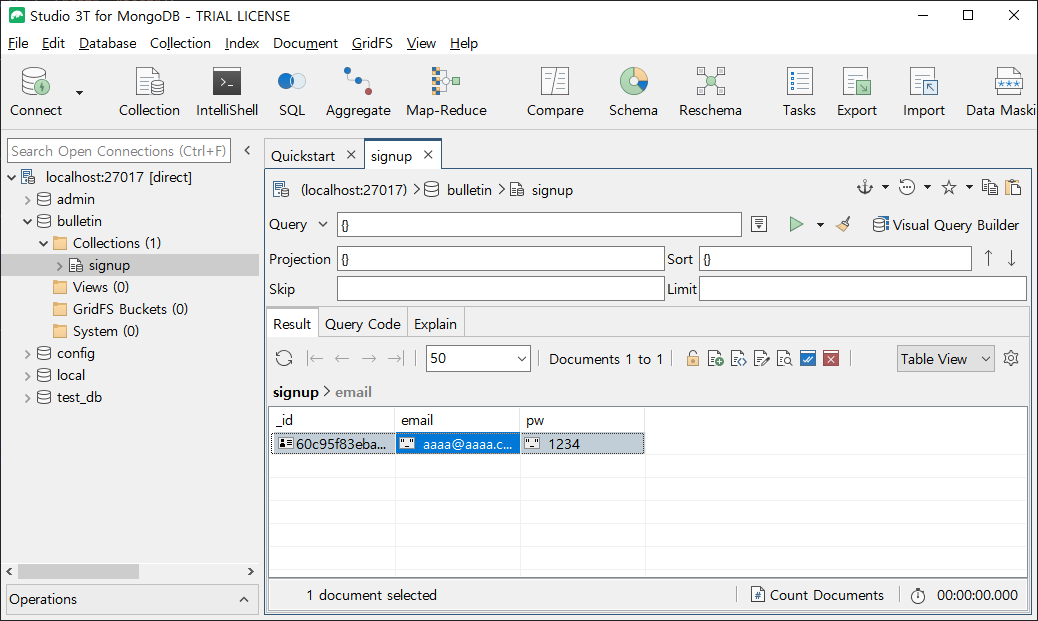This screenshot has width=1038, height=621.
Task: Click the query history icon
Action: 907,187
